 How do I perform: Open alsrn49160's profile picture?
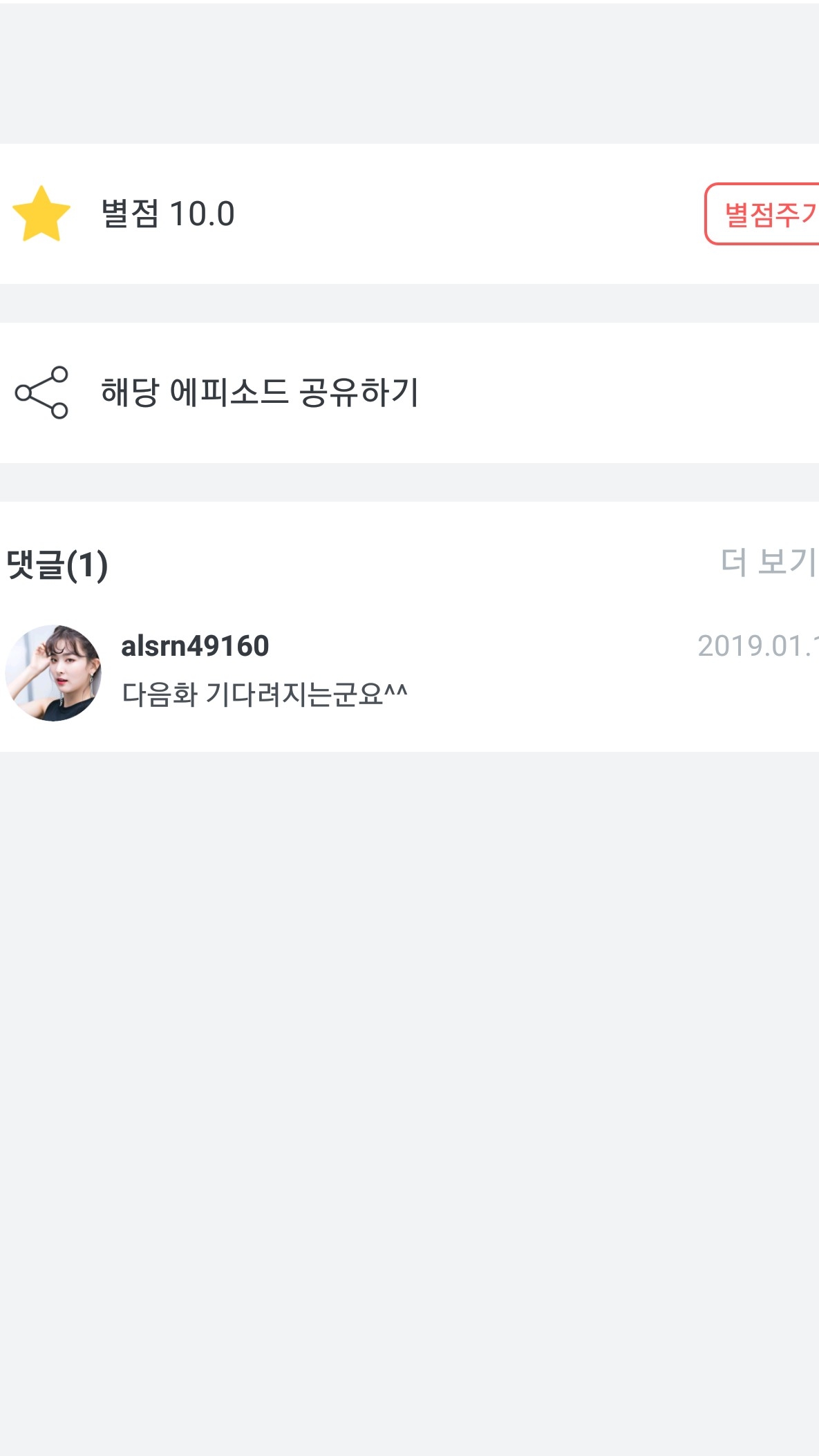(53, 673)
